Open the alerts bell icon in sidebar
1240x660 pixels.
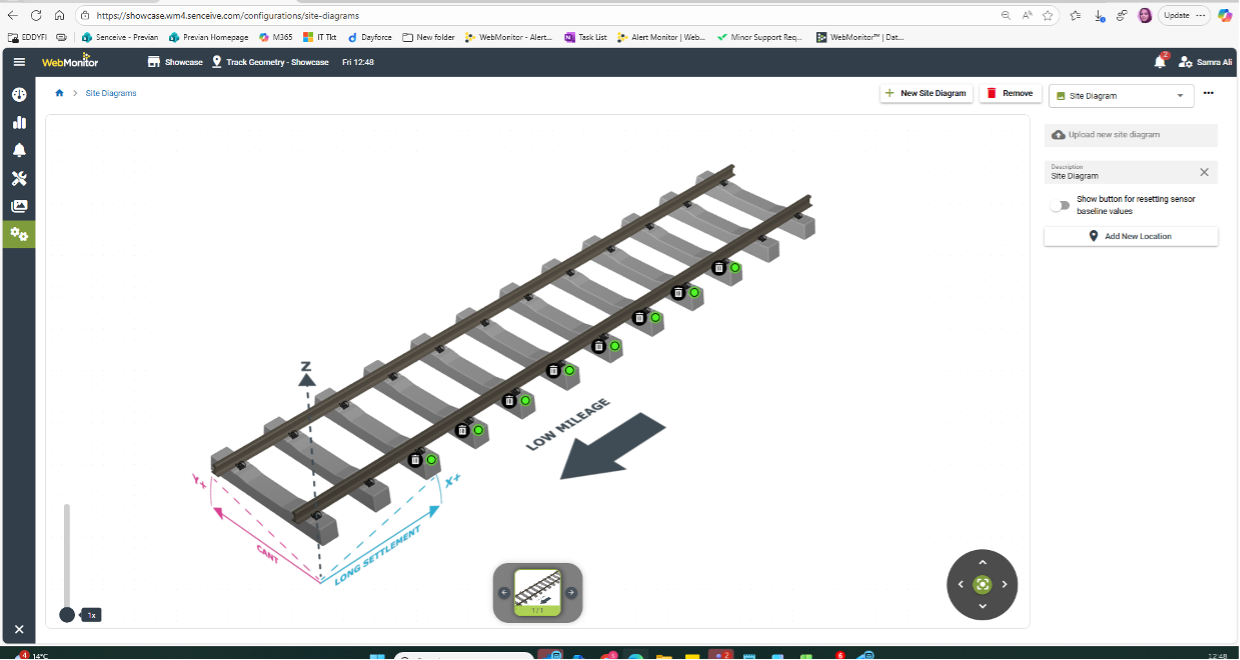coord(18,150)
